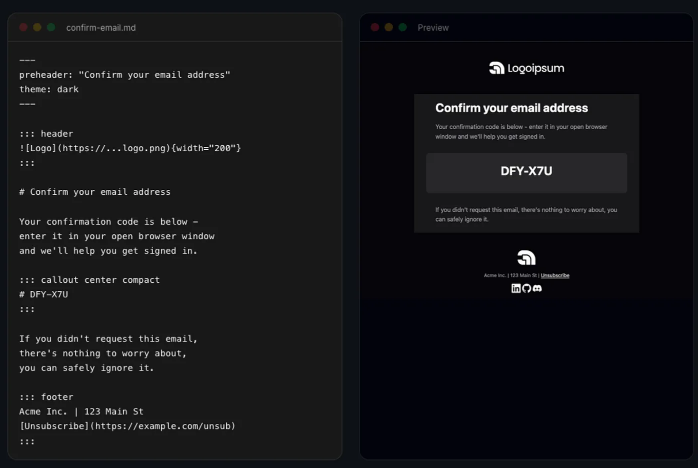Click the '::: header' line in editor
698x468 pixels.
pyautogui.click(x=46, y=134)
